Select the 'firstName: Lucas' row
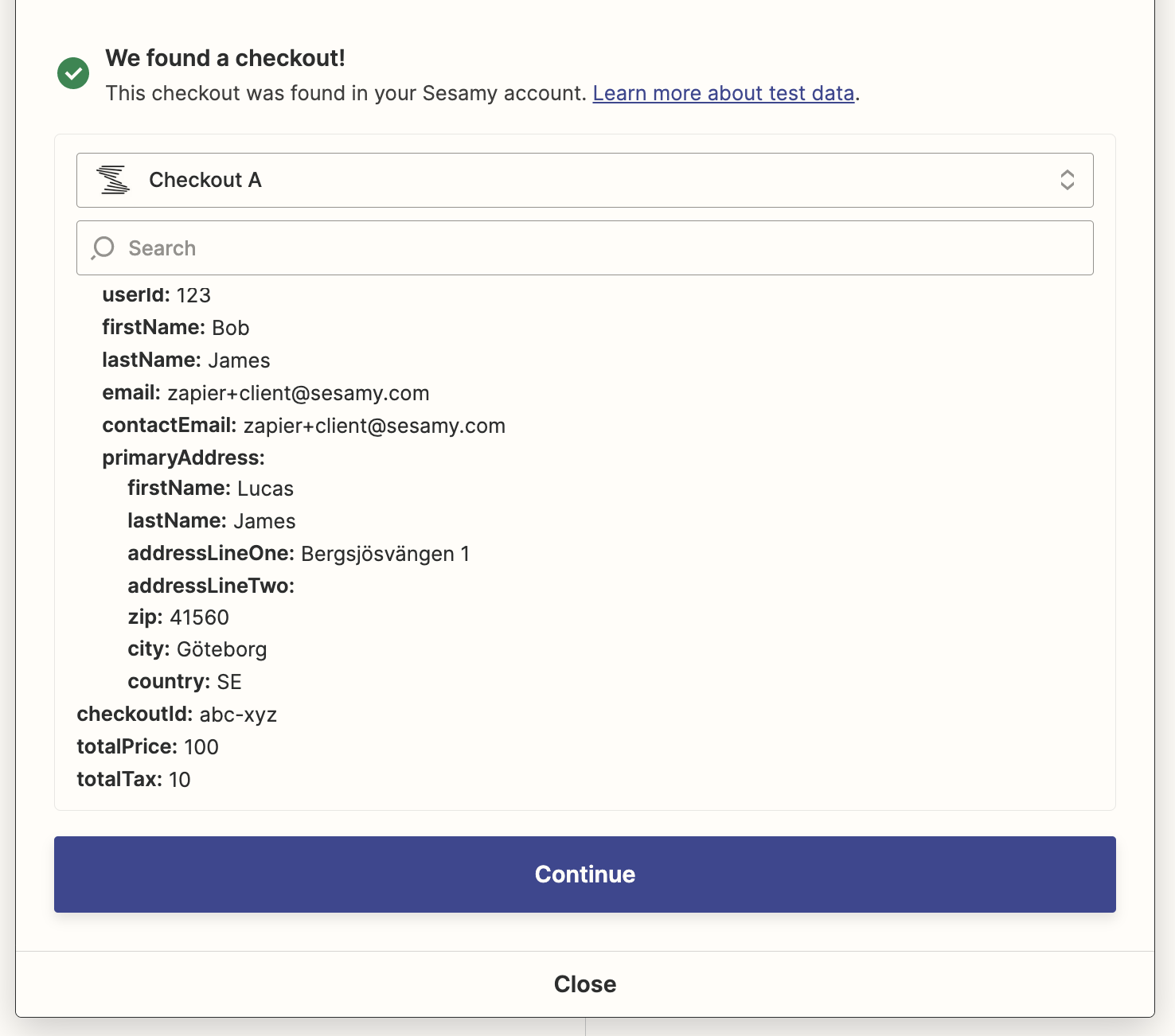The width and height of the screenshot is (1175, 1036). coord(210,489)
